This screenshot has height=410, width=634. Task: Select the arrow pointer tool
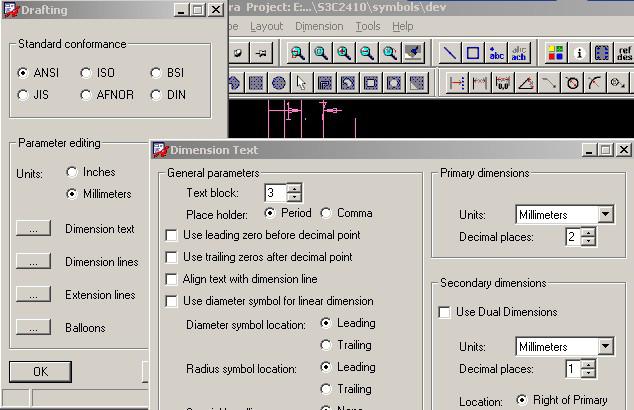point(301,83)
